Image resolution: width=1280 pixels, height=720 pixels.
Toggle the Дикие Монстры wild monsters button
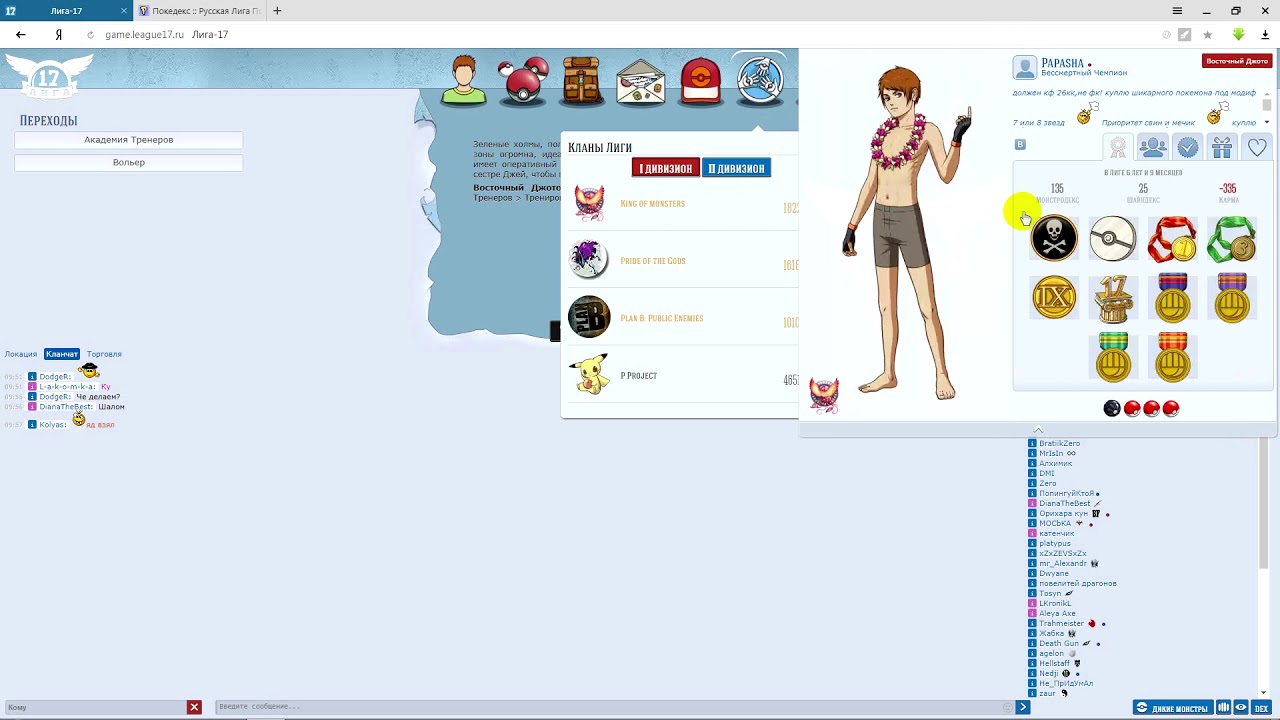coord(1172,708)
